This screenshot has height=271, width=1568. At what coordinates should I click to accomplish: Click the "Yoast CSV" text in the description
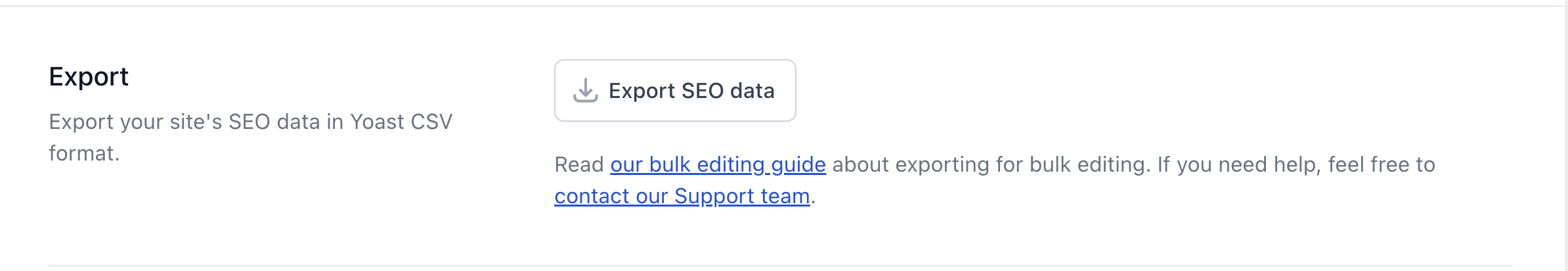[401, 122]
